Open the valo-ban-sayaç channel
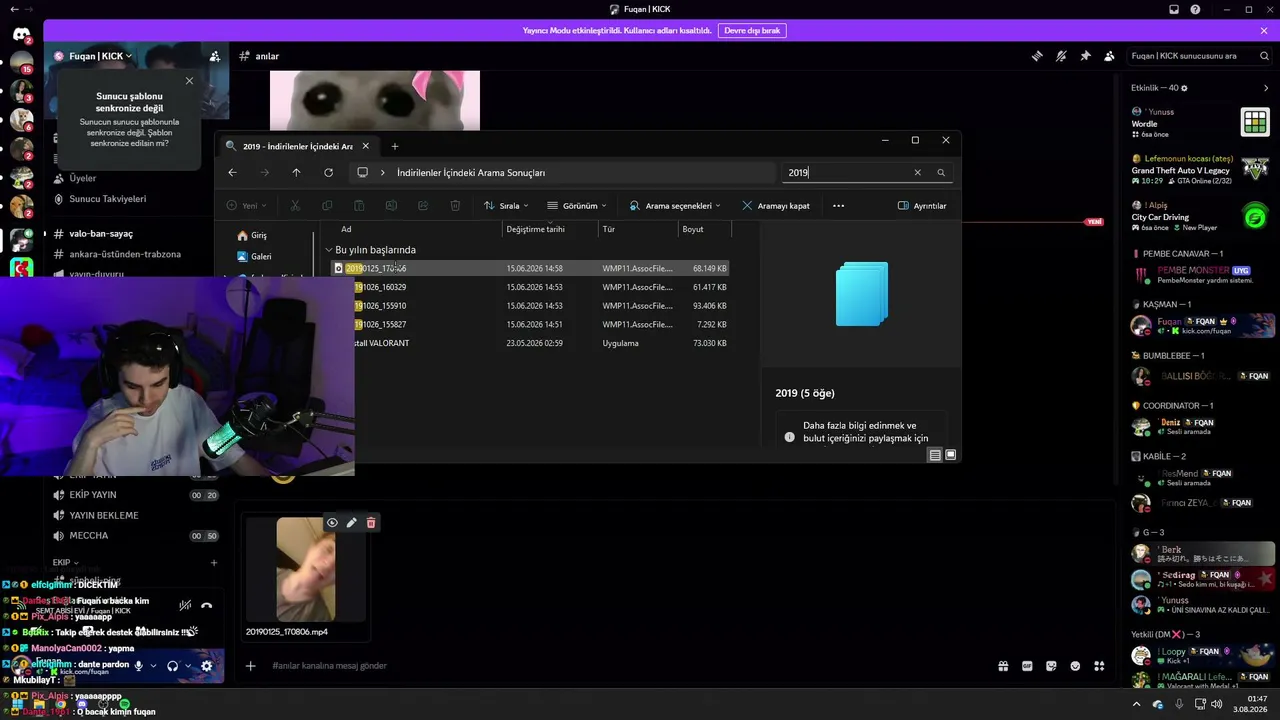Screen dimensions: 1280x720 (101, 234)
